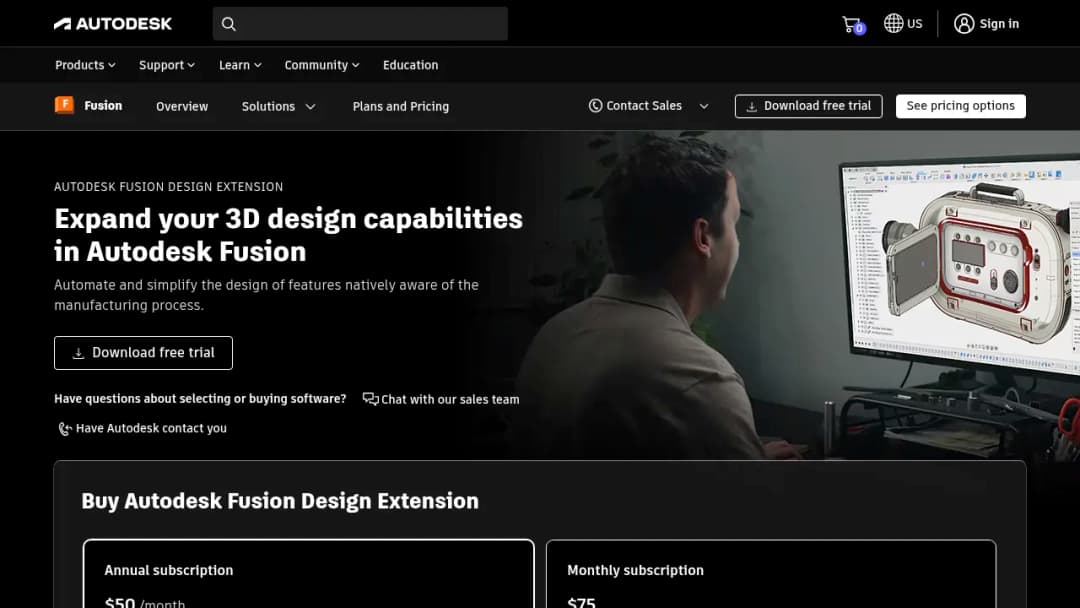Expand the Community menu
The image size is (1080, 608).
tap(322, 65)
